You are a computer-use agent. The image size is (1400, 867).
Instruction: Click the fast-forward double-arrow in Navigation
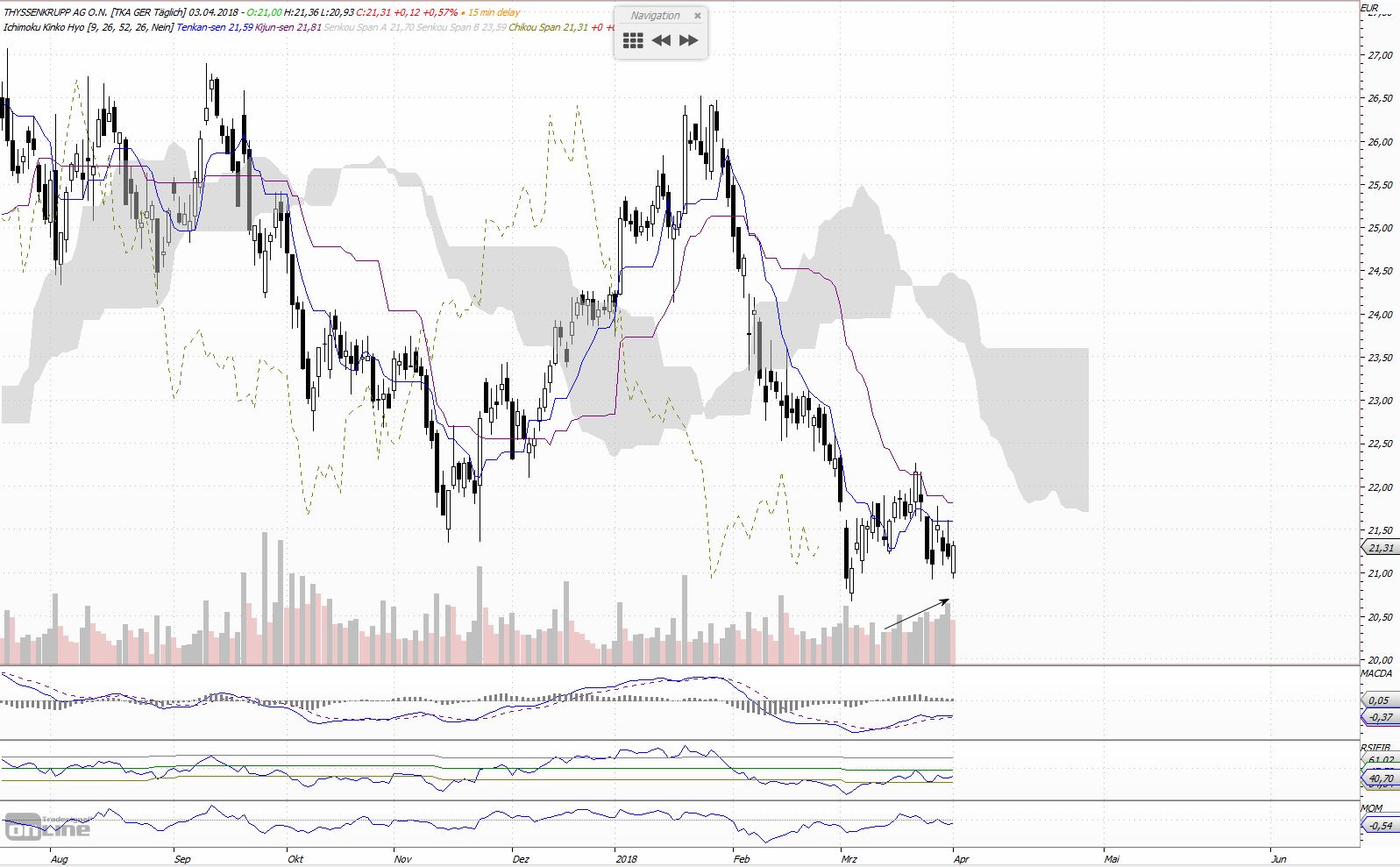point(689,40)
